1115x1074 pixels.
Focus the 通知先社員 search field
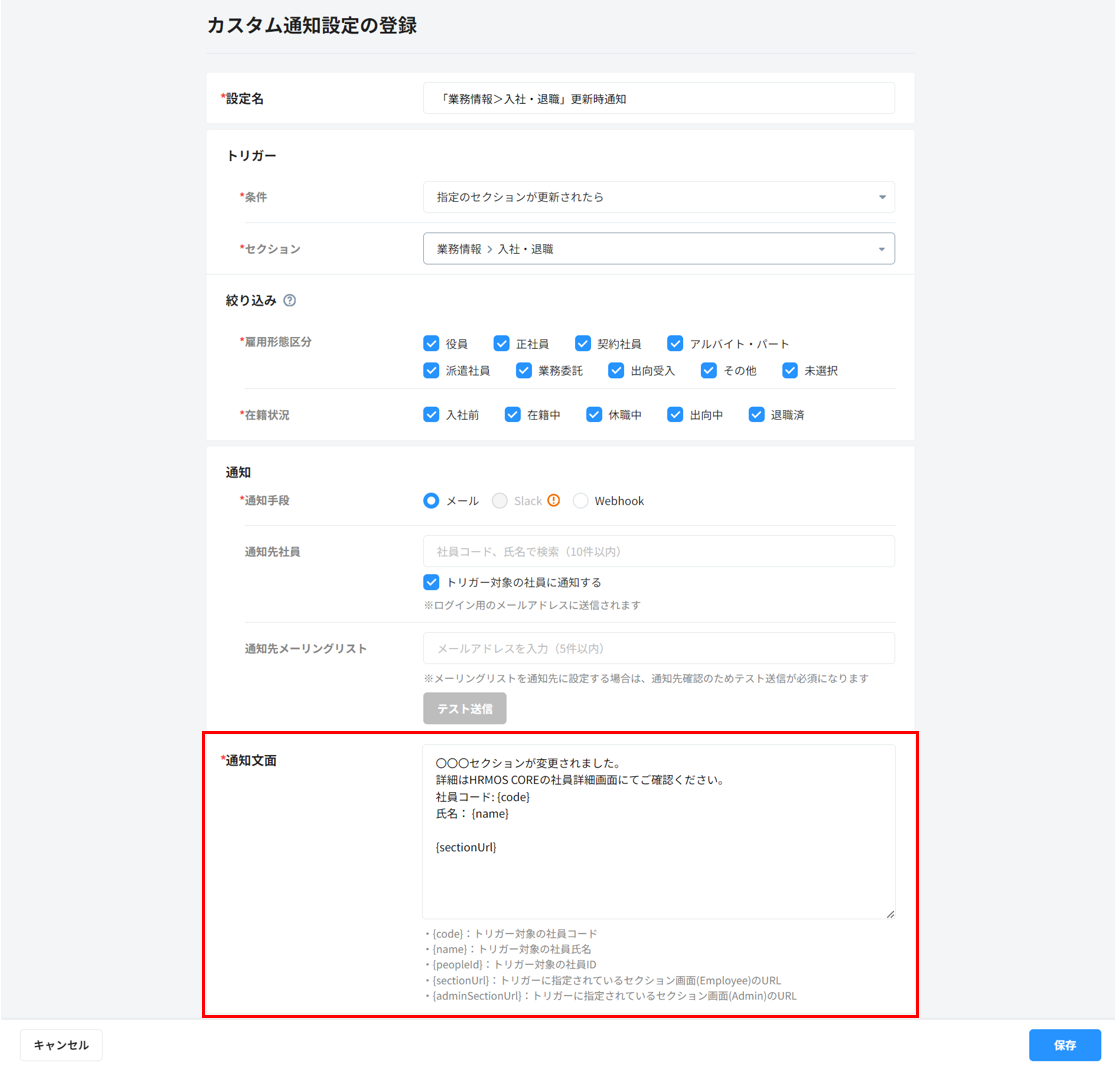point(658,551)
